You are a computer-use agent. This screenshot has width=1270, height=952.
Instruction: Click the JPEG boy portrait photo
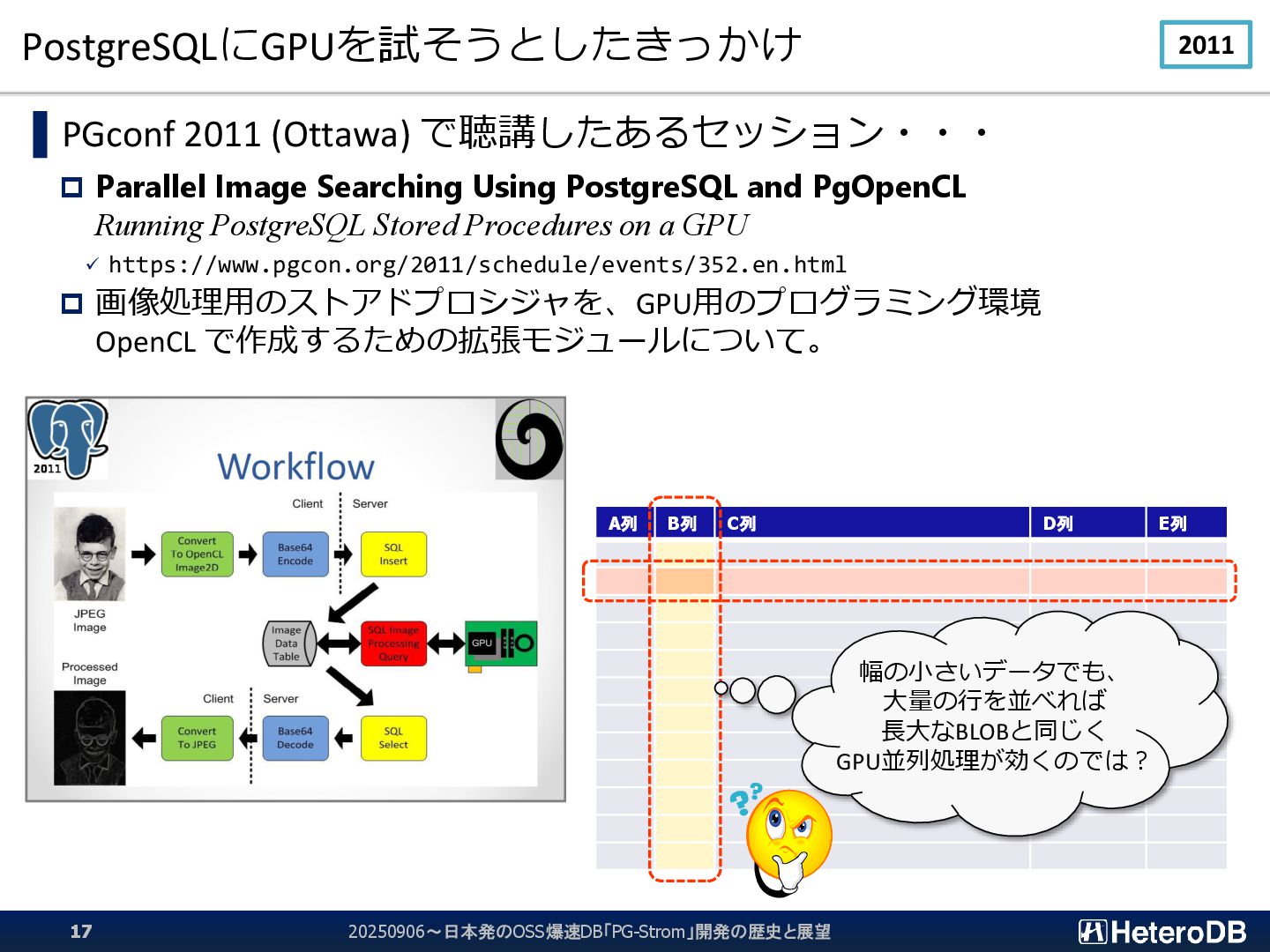coord(90,554)
